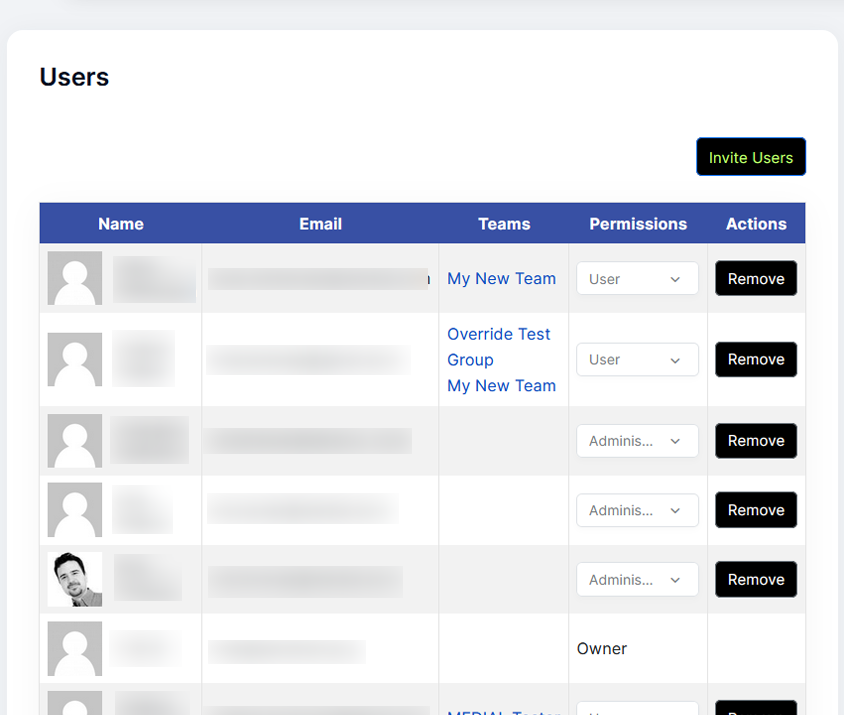Remove the fourth row's administrator user
This screenshot has width=844, height=715.
755,510
